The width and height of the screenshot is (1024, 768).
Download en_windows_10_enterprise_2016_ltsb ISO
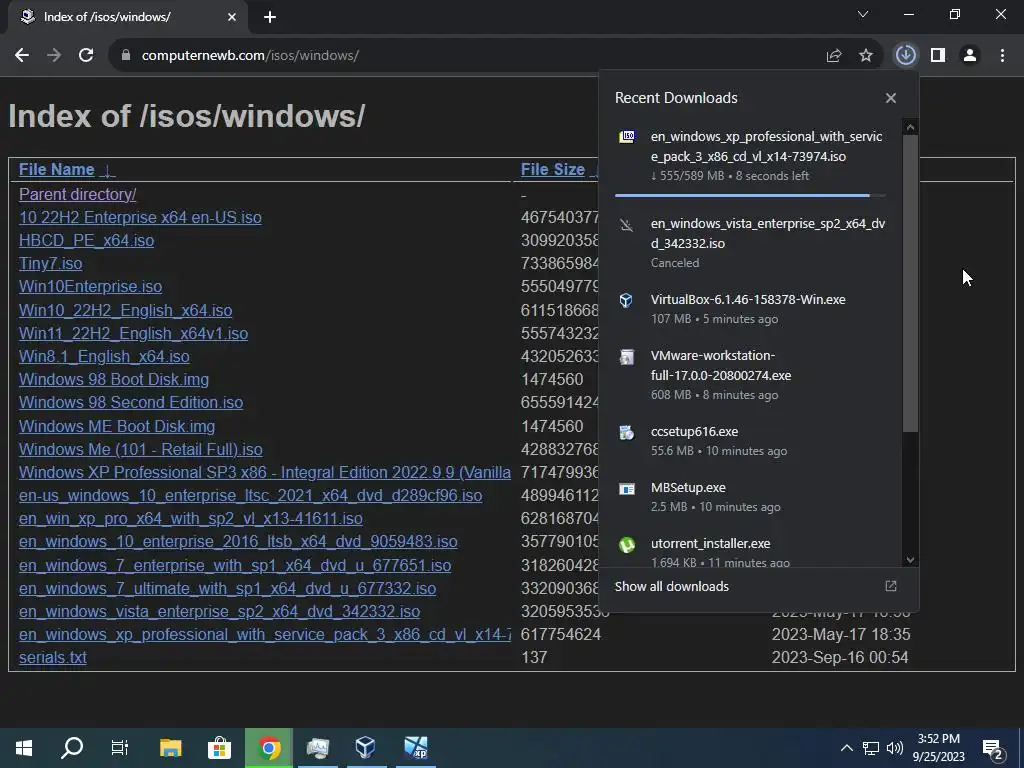tap(238, 541)
